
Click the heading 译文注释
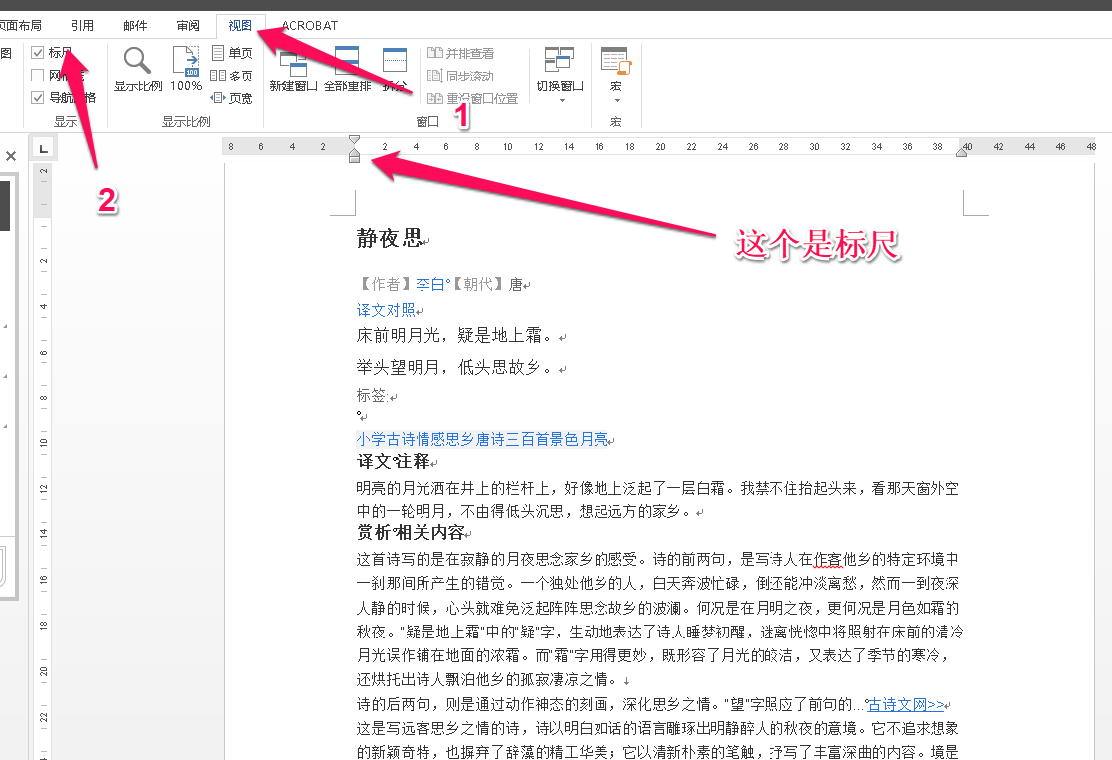pos(393,462)
